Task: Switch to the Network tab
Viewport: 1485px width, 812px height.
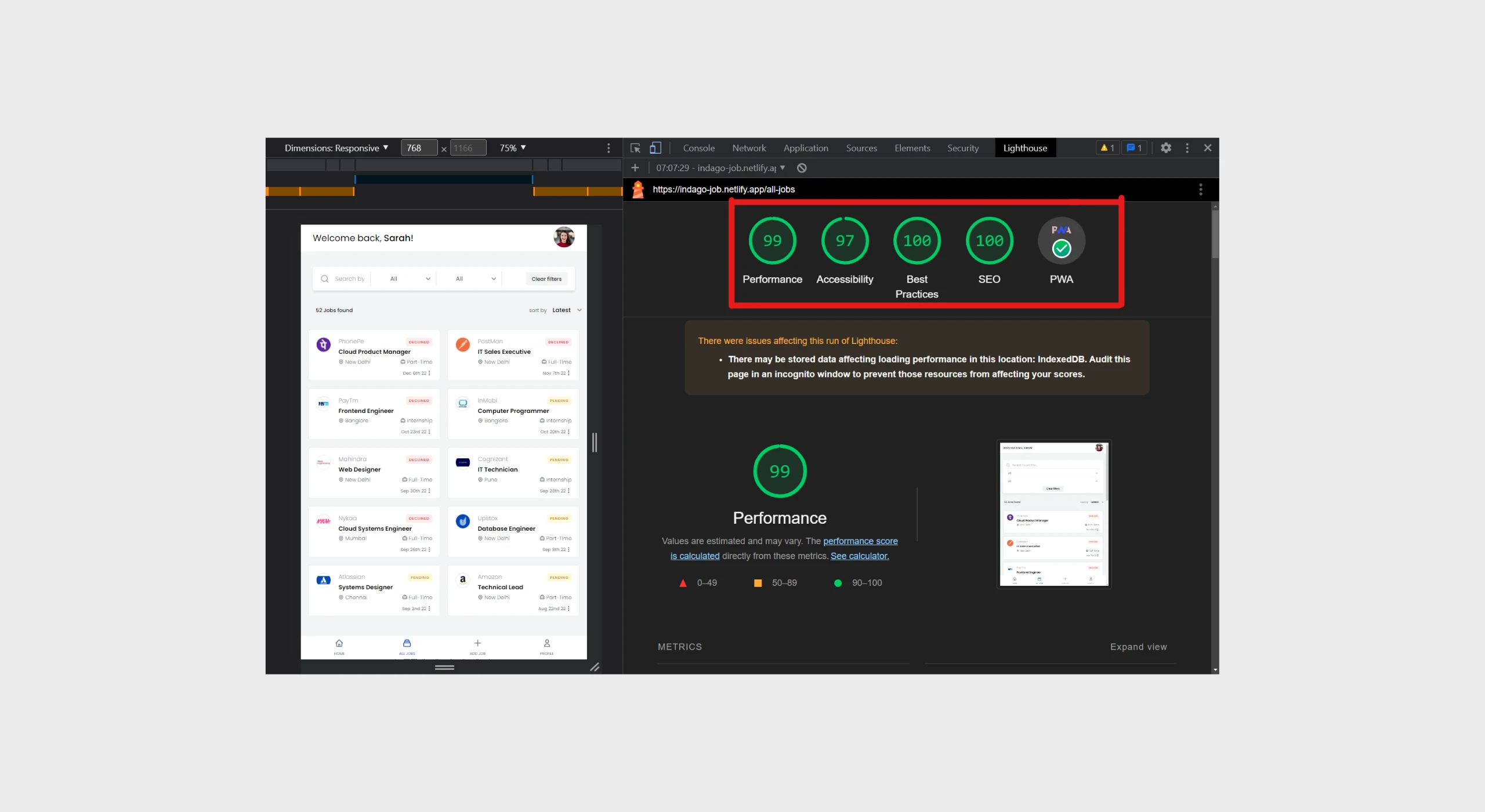Action: [749, 148]
